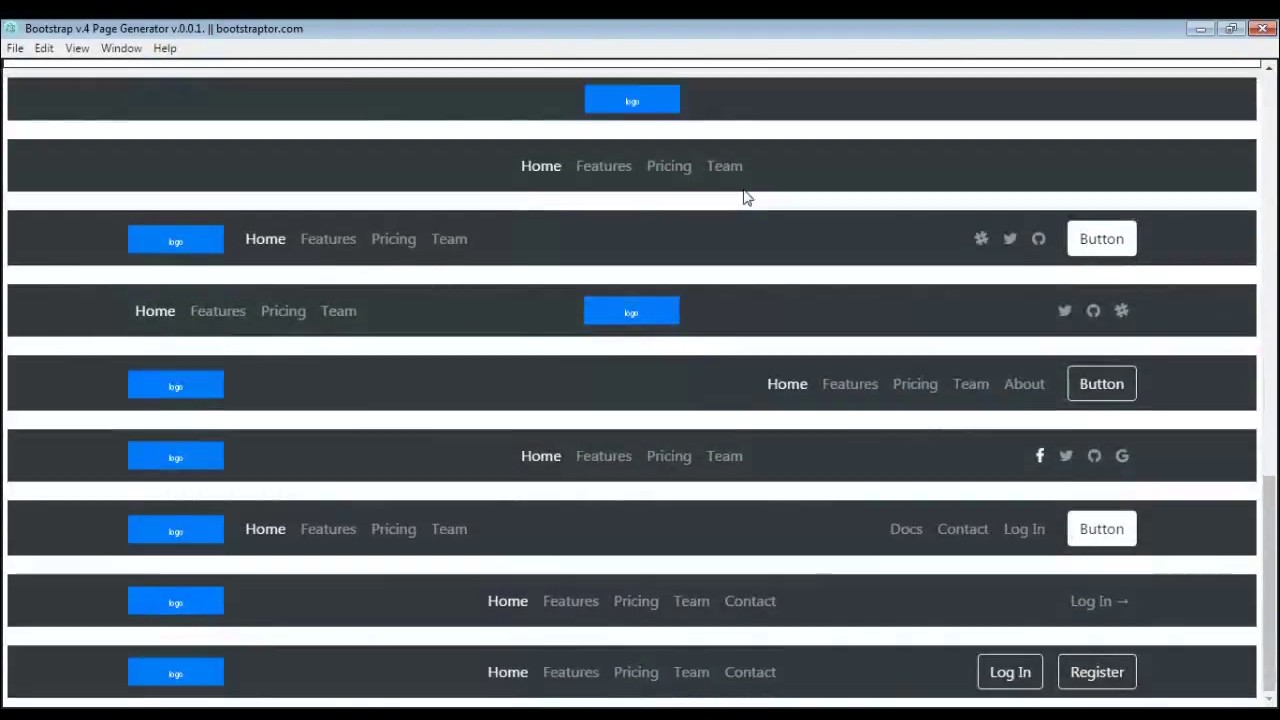Click the Register button
Image resolution: width=1280 pixels, height=720 pixels.
[1097, 672]
